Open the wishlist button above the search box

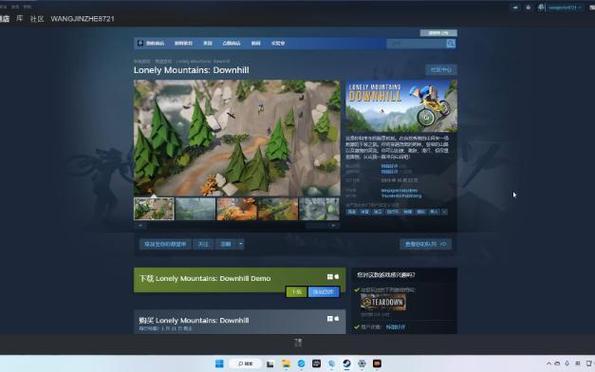point(438,33)
